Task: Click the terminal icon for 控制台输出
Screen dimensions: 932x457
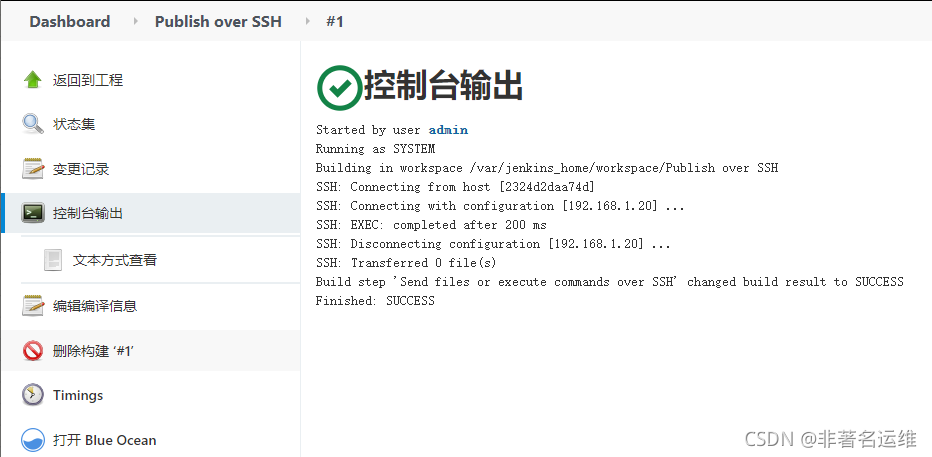Action: click(x=33, y=213)
